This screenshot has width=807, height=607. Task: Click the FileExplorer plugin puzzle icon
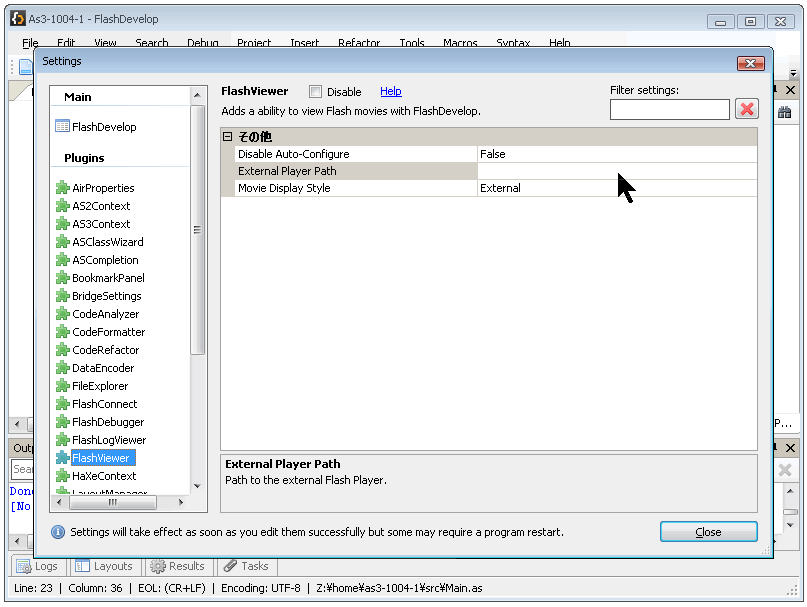pyautogui.click(x=62, y=386)
